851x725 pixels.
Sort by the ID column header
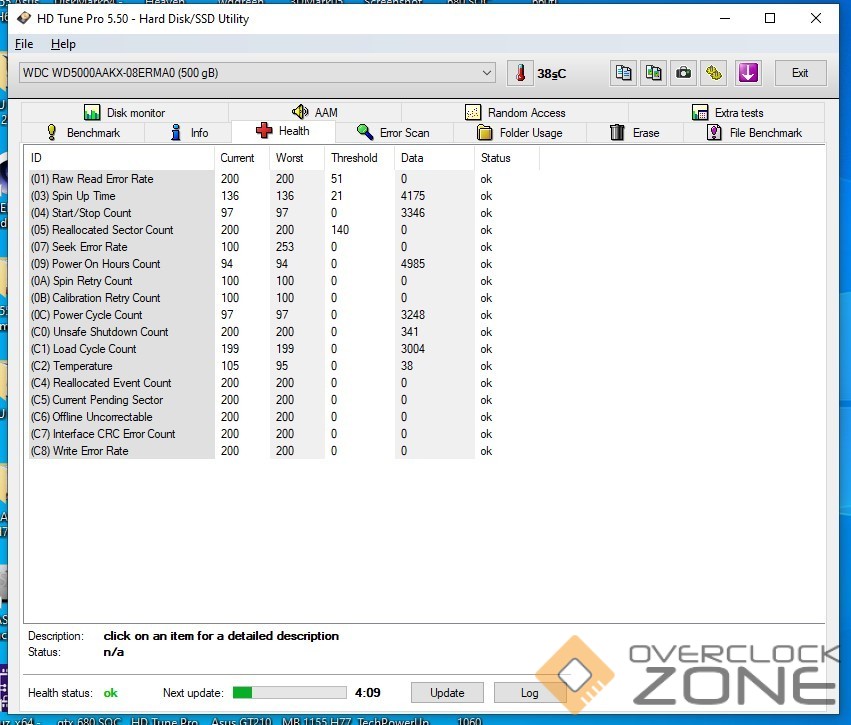point(119,158)
